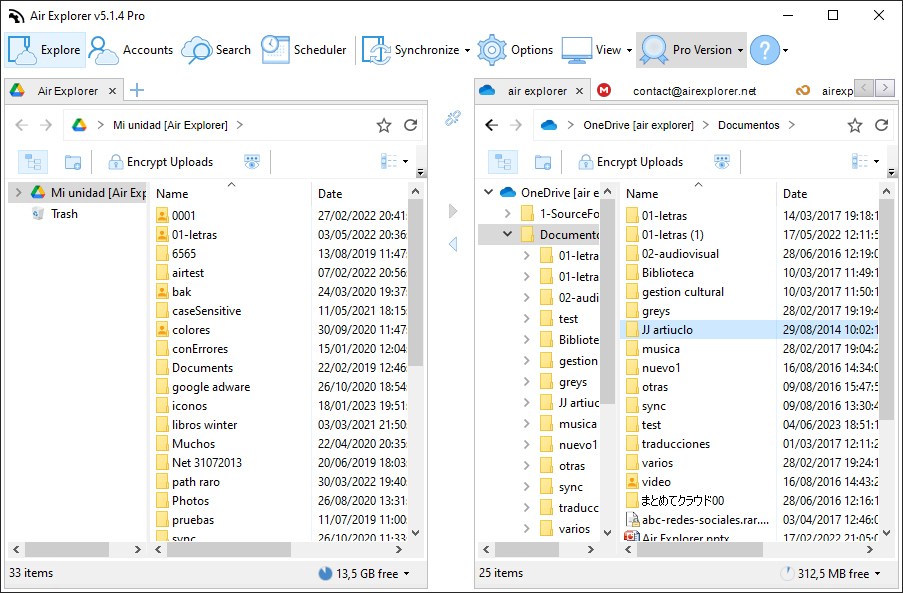
Task: Select the shared video folder
Action: tap(656, 482)
